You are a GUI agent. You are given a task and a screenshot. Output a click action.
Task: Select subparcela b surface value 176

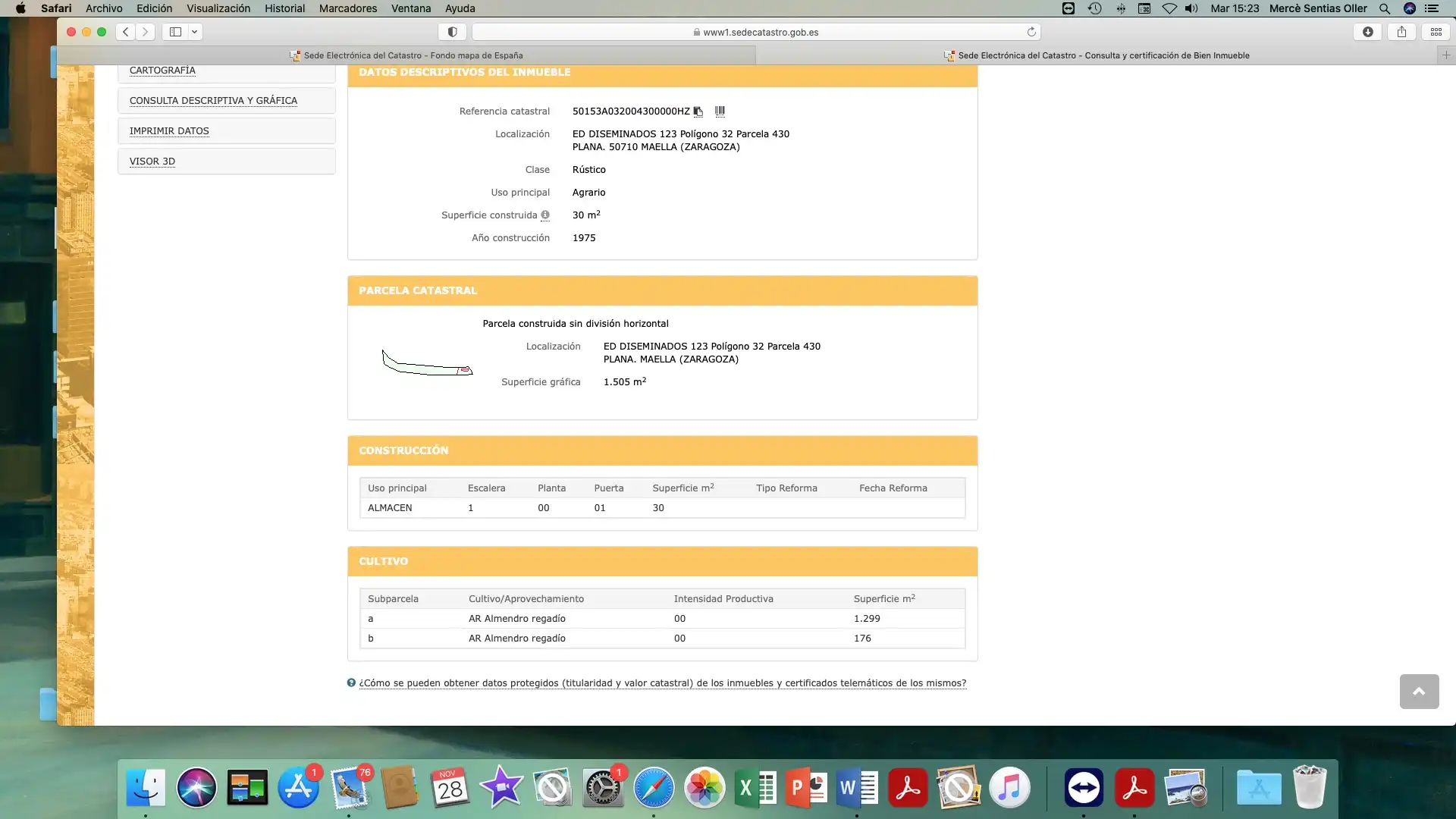(x=862, y=639)
